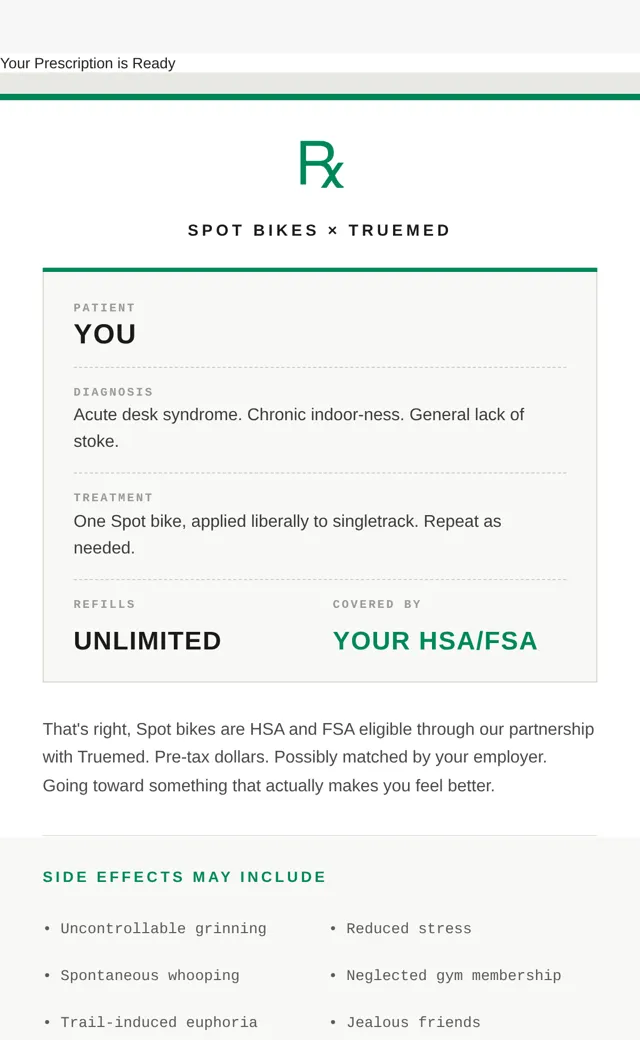Click the green YOUR HSA/FSA text
This screenshot has height=1040, width=640.
point(435,641)
